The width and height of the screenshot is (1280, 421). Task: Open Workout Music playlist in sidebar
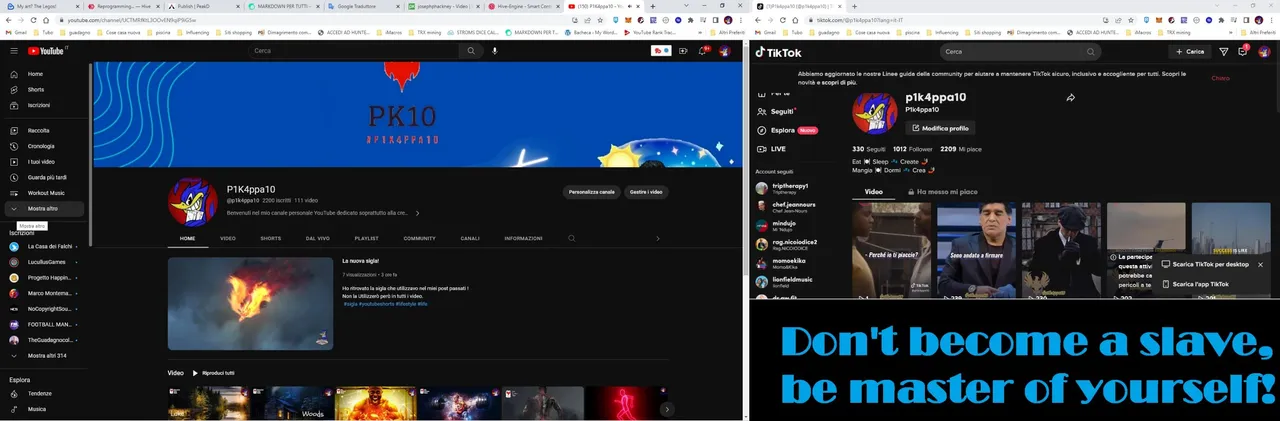click(x=45, y=193)
